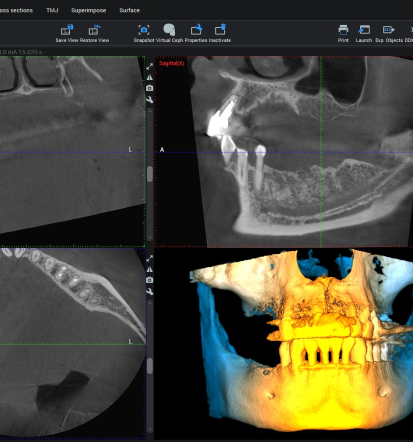Click the Launch toolbar icon

coord(364,30)
